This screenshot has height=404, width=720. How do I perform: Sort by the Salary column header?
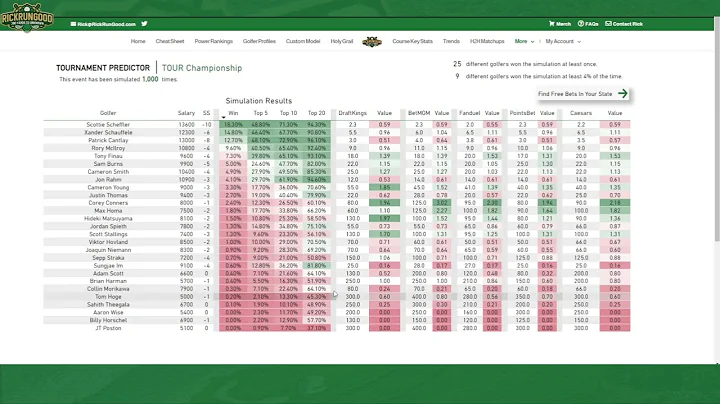(x=186, y=113)
